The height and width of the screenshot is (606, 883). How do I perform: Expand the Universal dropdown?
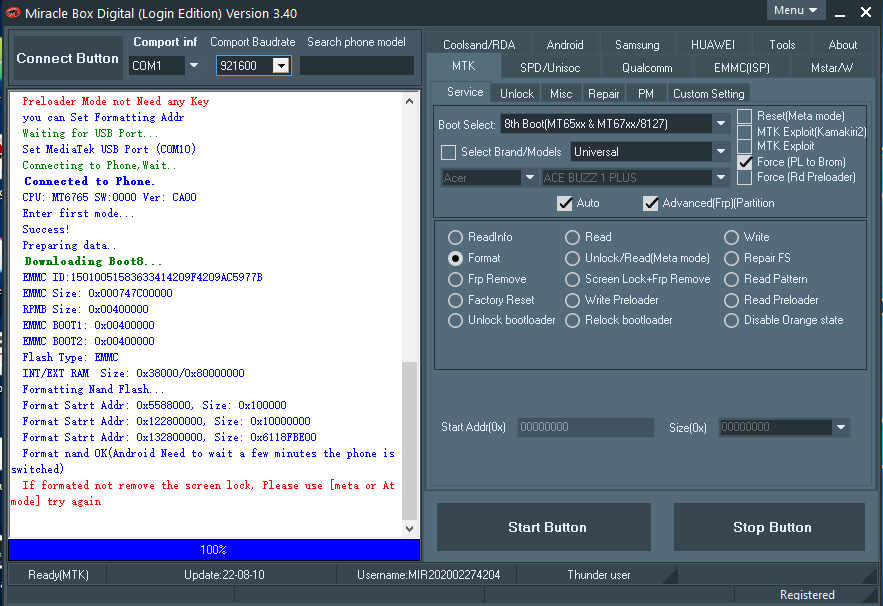coord(721,152)
